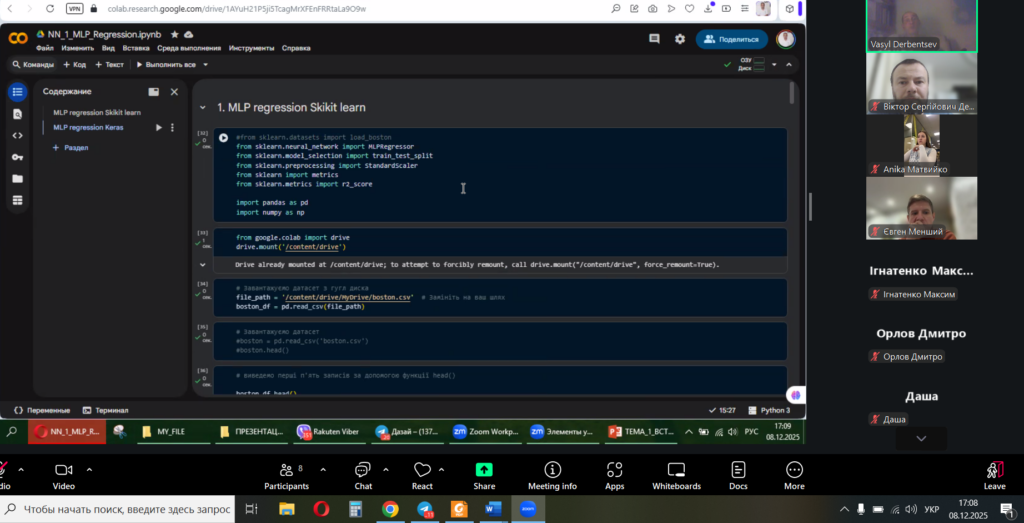Open the Инструменты menu
Image resolution: width=1024 pixels, height=523 pixels.
tap(250, 48)
